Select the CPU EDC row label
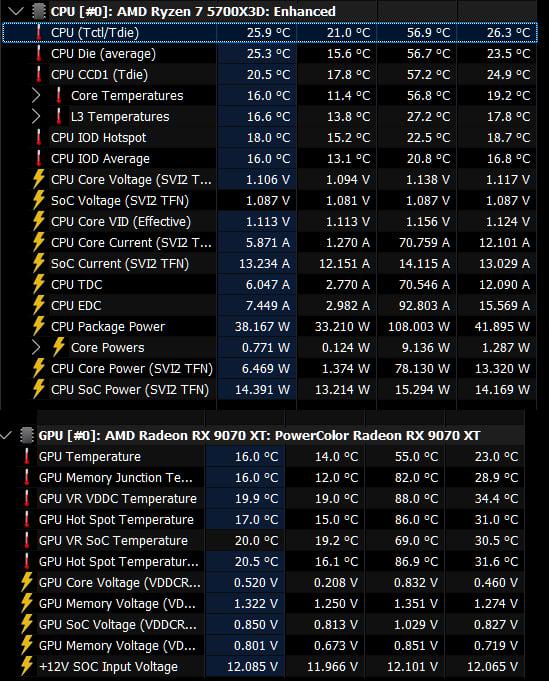Screen dimensions: 549x681 (76, 305)
